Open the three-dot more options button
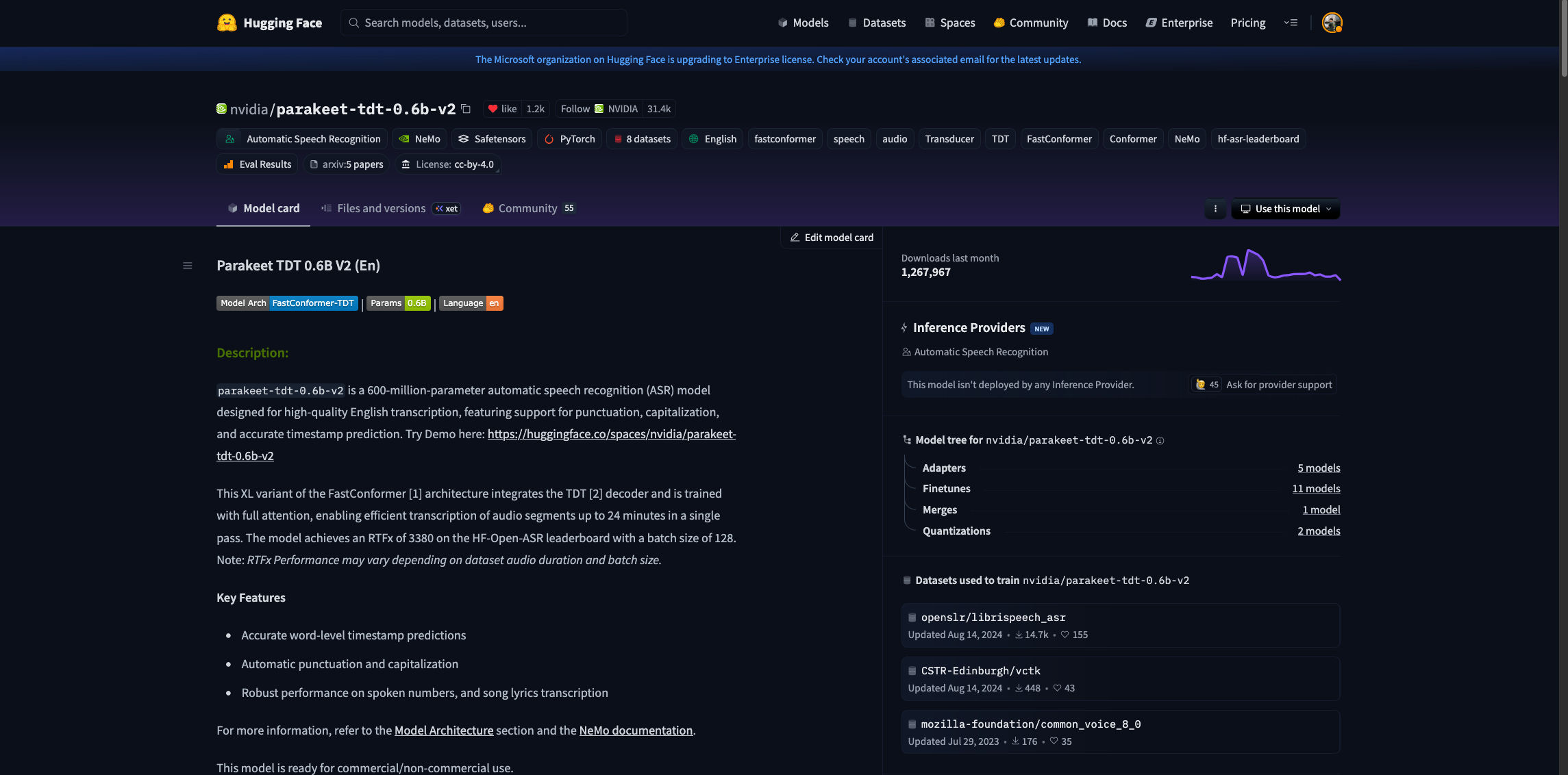This screenshot has width=1568, height=775. (x=1215, y=209)
